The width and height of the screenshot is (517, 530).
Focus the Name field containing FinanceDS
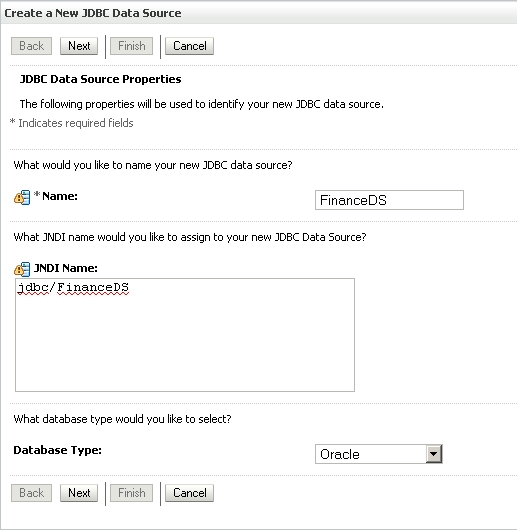tap(389, 200)
